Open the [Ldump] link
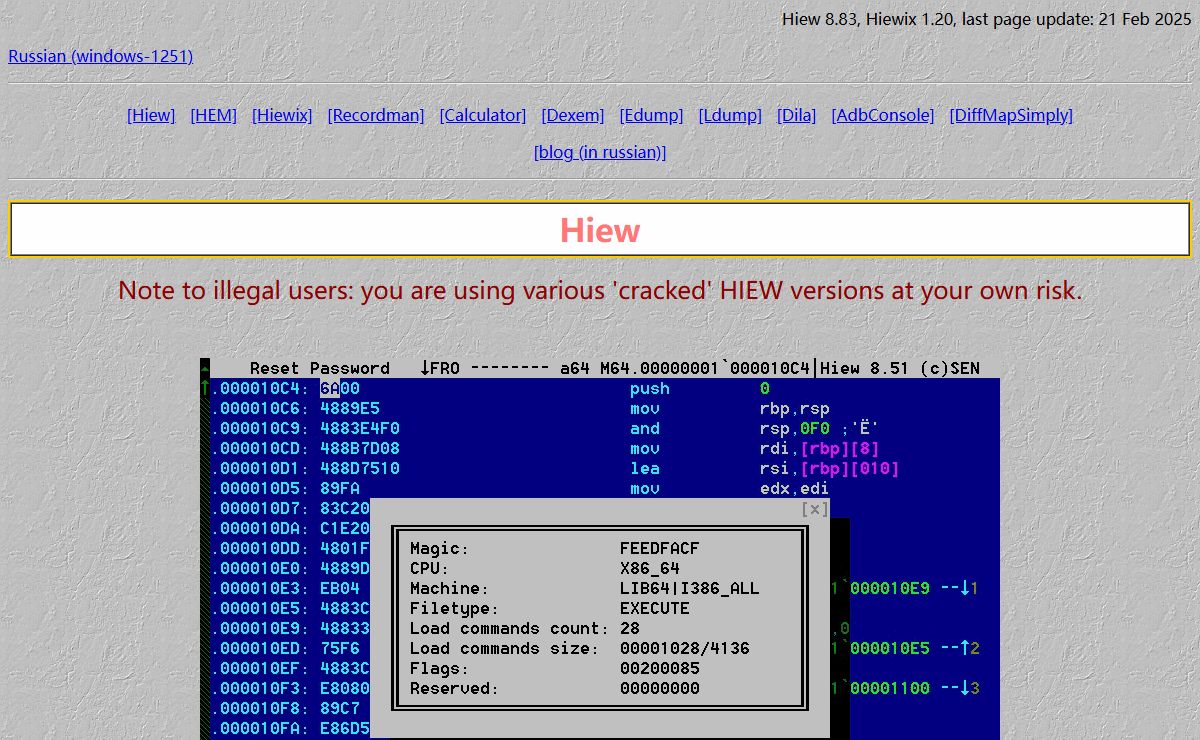This screenshot has height=740, width=1200. [x=730, y=115]
